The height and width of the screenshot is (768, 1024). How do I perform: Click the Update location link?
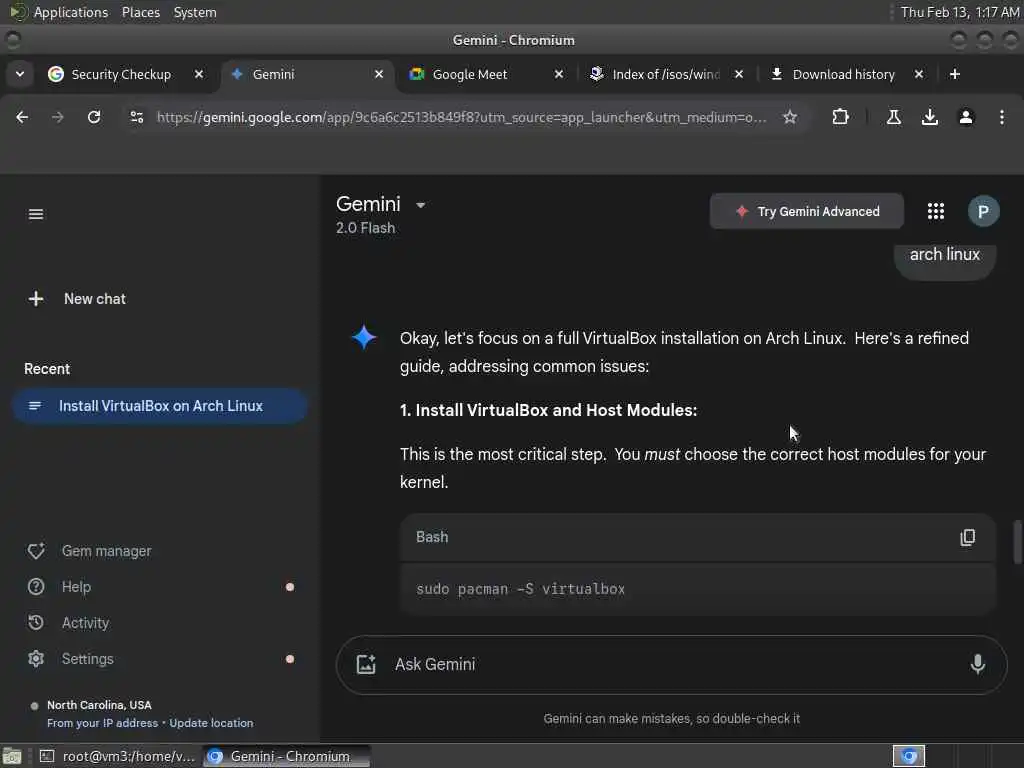point(211,723)
